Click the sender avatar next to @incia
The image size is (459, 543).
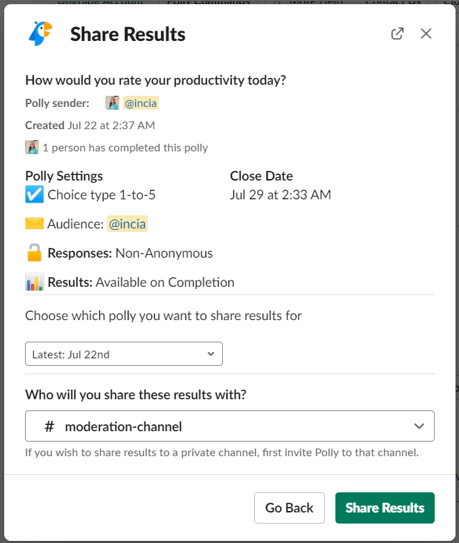[112, 103]
